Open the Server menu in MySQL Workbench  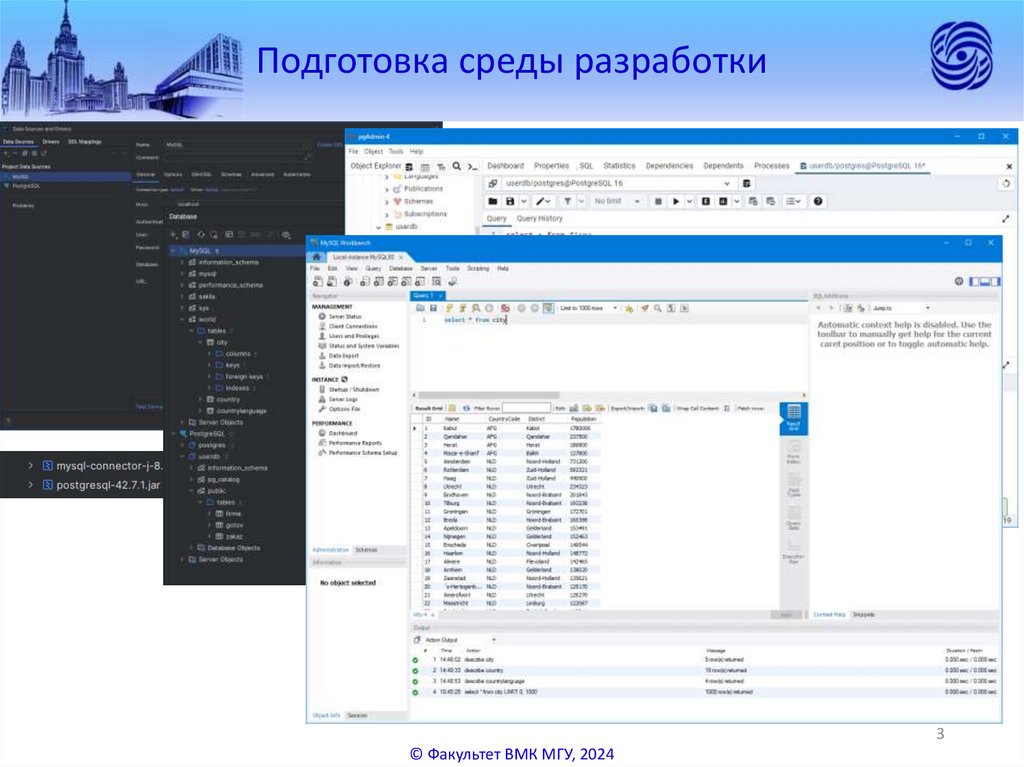pos(429,269)
